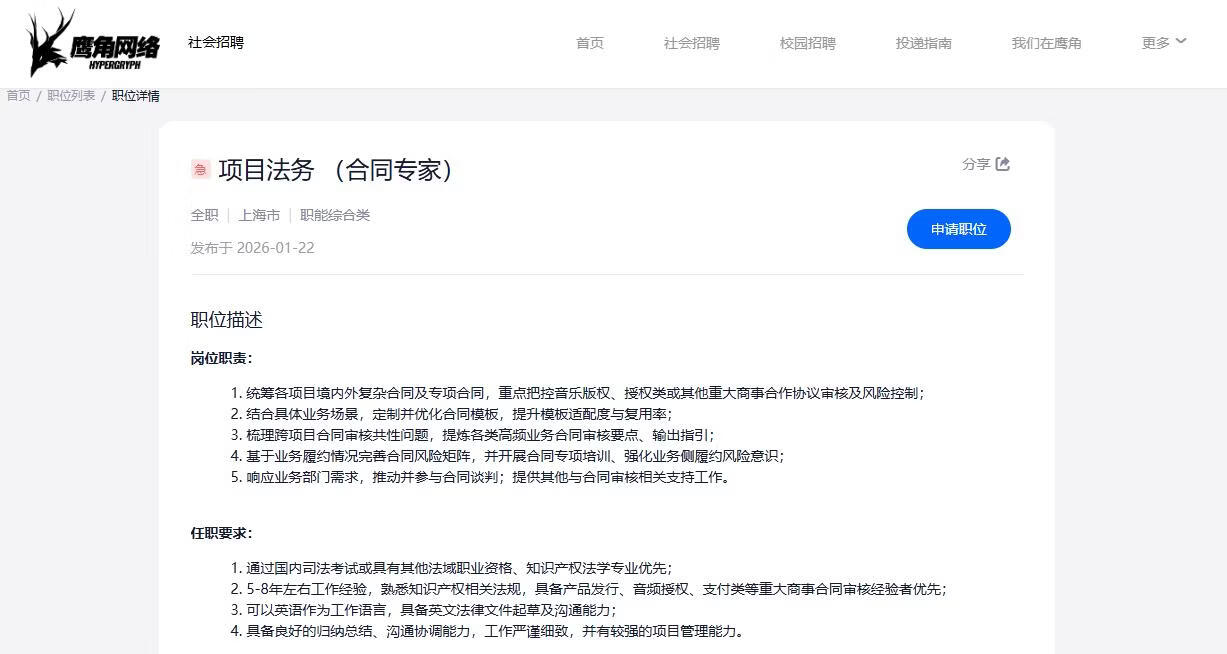This screenshot has width=1227, height=654.
Task: Select 我们在鹰角 in the navigation
Action: tap(1046, 43)
